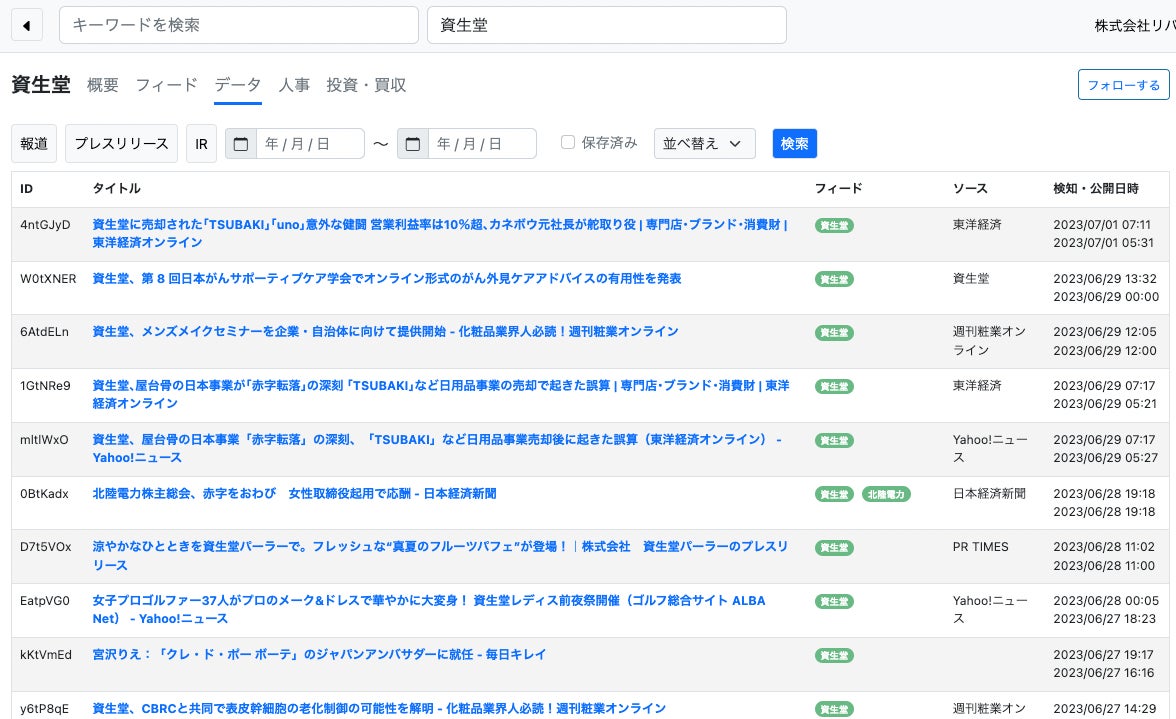Click 資生堂 tag in 0BtKadx row

[x=834, y=495]
